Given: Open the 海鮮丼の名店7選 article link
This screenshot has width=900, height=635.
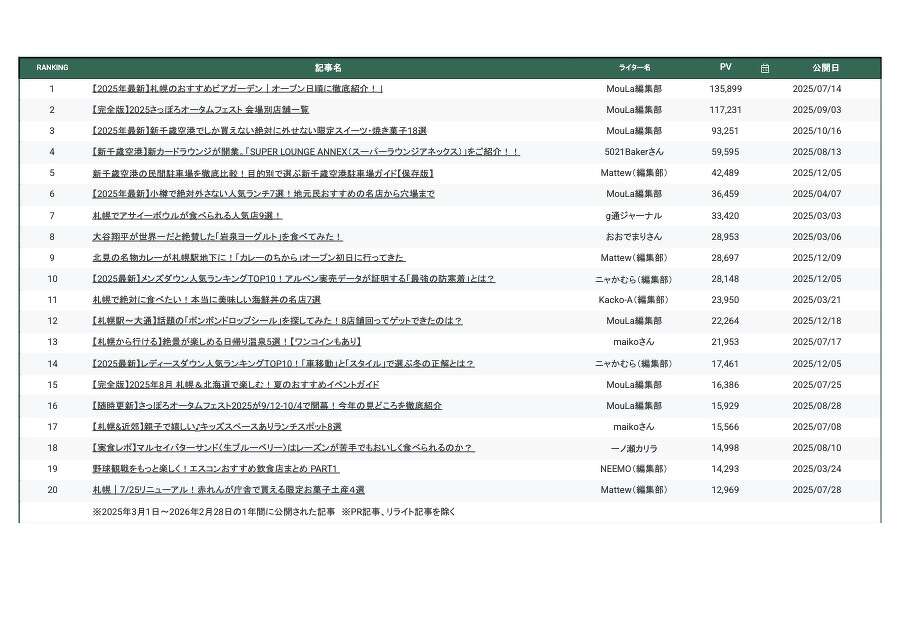Looking at the screenshot, I should click(x=206, y=300).
